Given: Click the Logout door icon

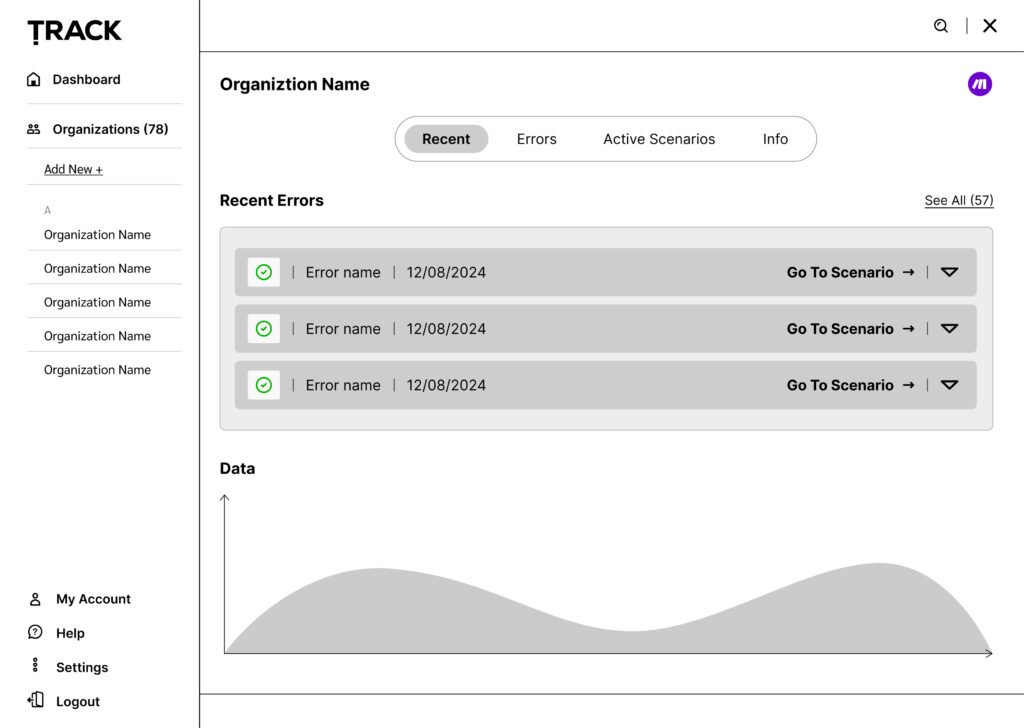Looking at the screenshot, I should [x=35, y=701].
